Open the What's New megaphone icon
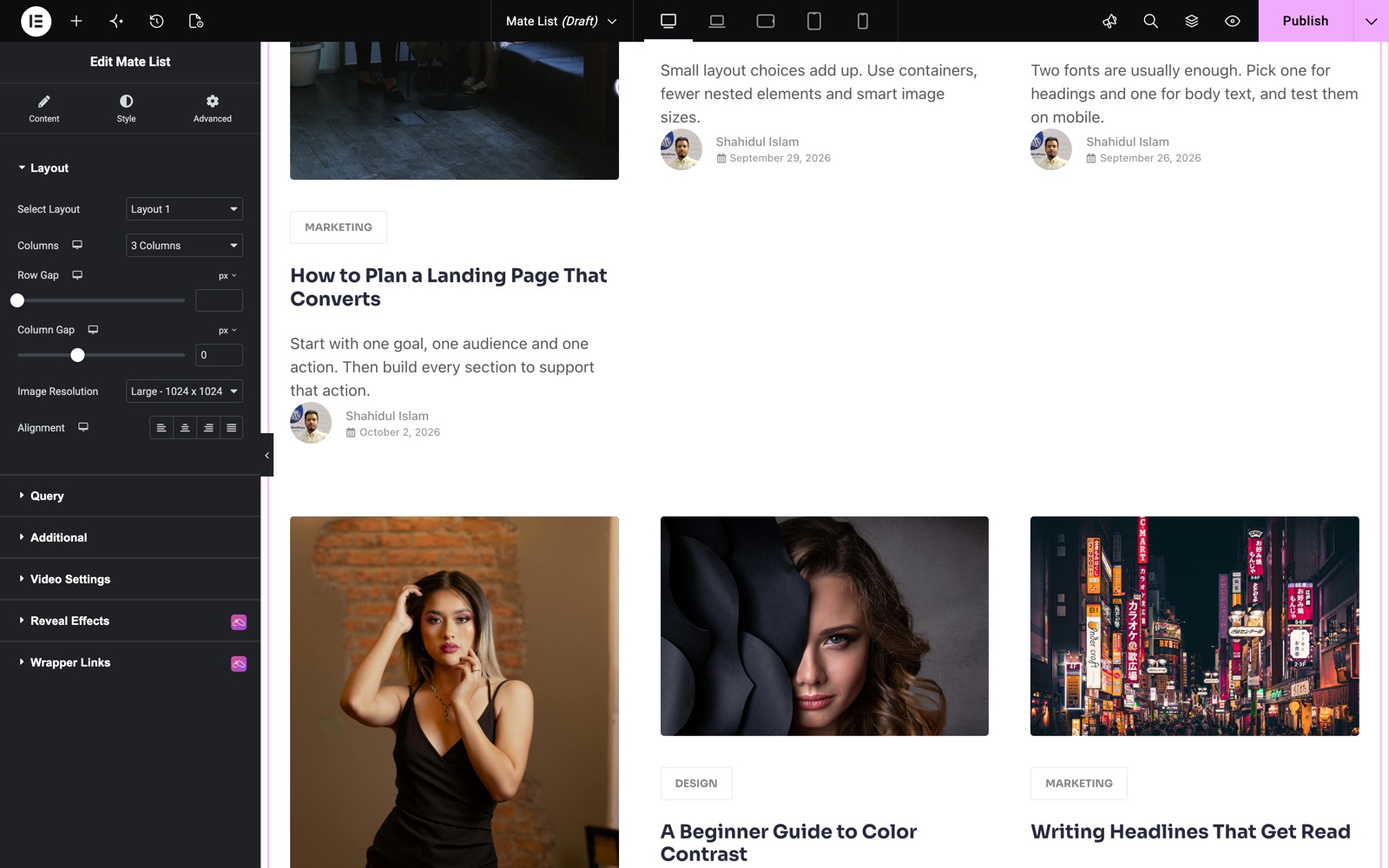 tap(1109, 21)
